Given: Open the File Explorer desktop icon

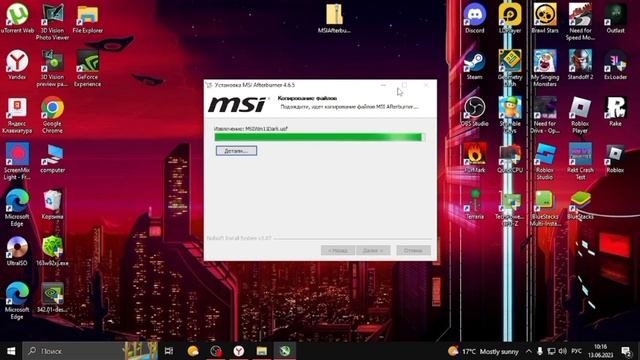Looking at the screenshot, I should (x=87, y=18).
